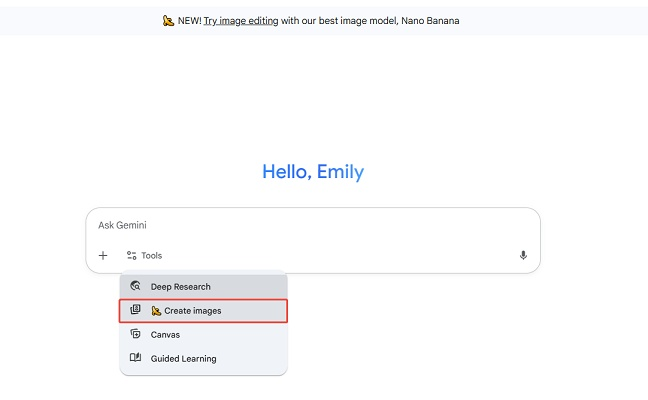Choose Create images from the Tools menu

[193, 311]
